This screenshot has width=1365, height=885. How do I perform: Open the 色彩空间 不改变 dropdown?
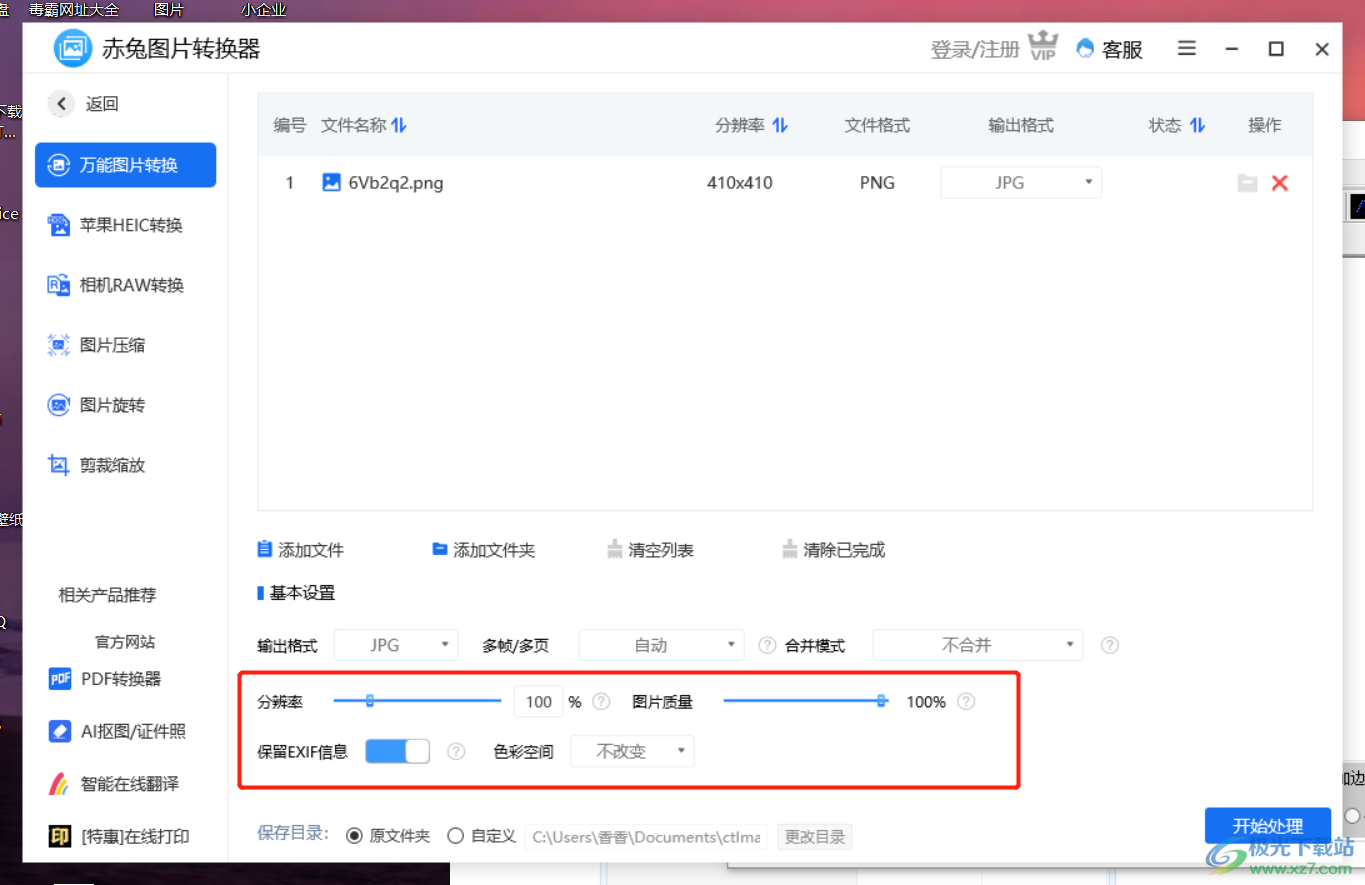(x=632, y=751)
